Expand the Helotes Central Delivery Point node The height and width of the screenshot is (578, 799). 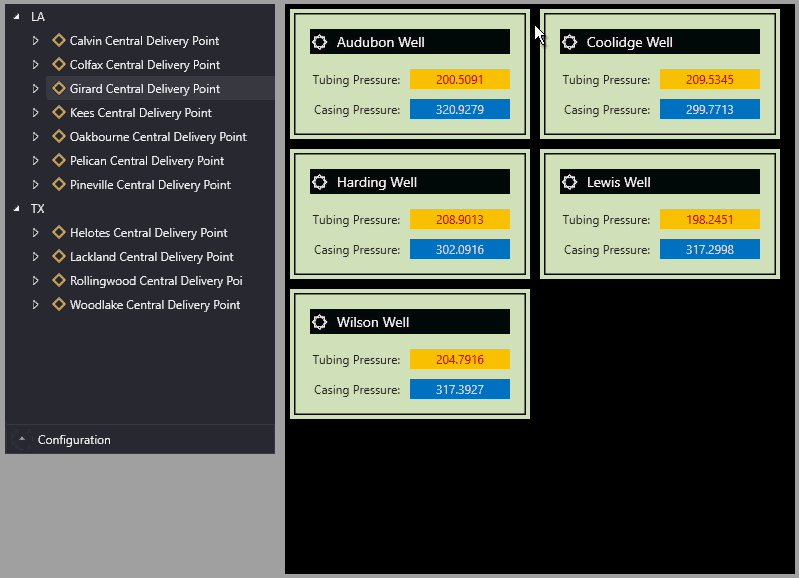[35, 232]
